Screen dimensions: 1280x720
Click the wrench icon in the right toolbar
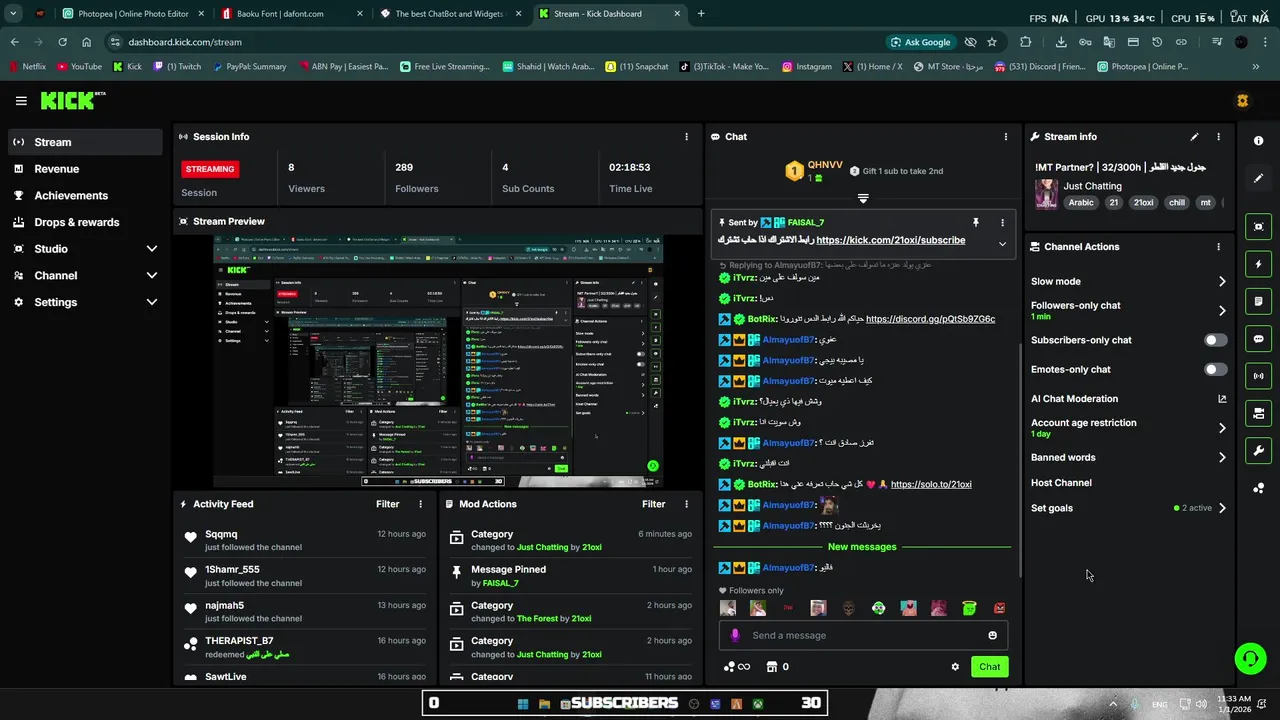coord(1258,451)
